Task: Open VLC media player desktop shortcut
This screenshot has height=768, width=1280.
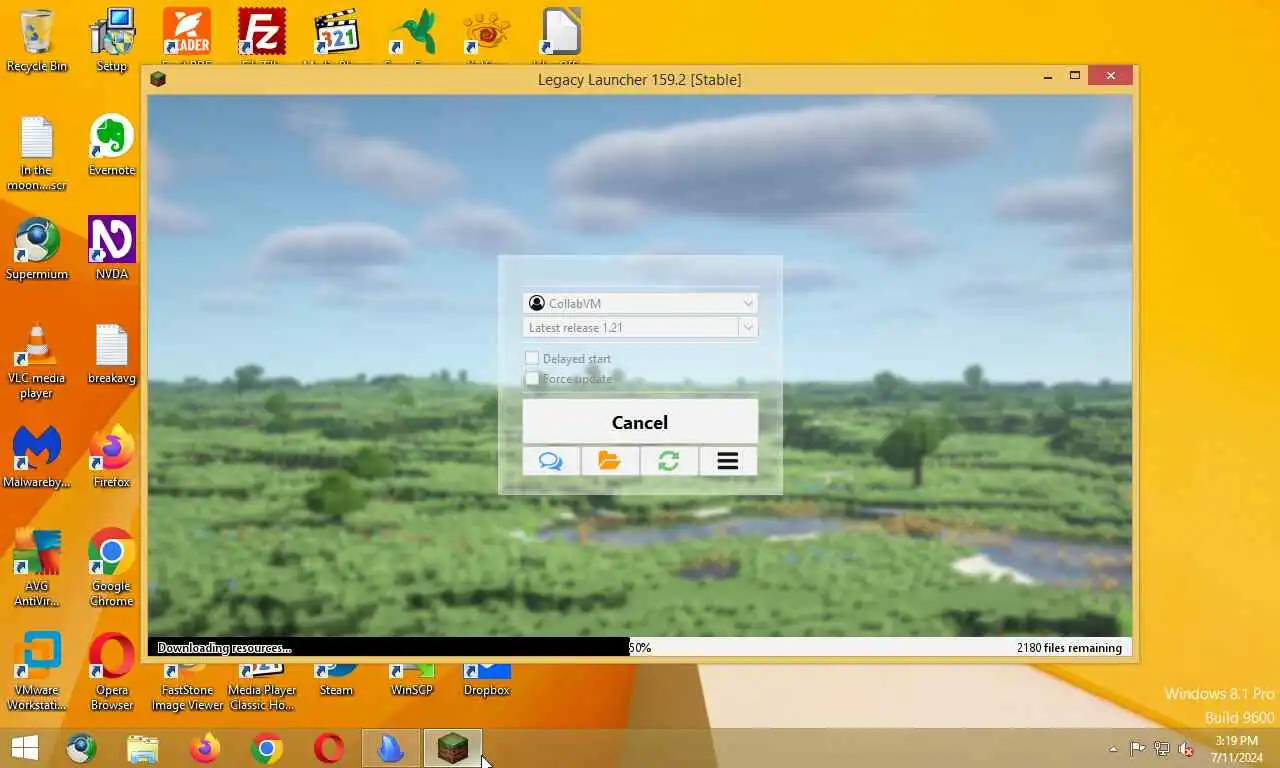Action: click(37, 361)
